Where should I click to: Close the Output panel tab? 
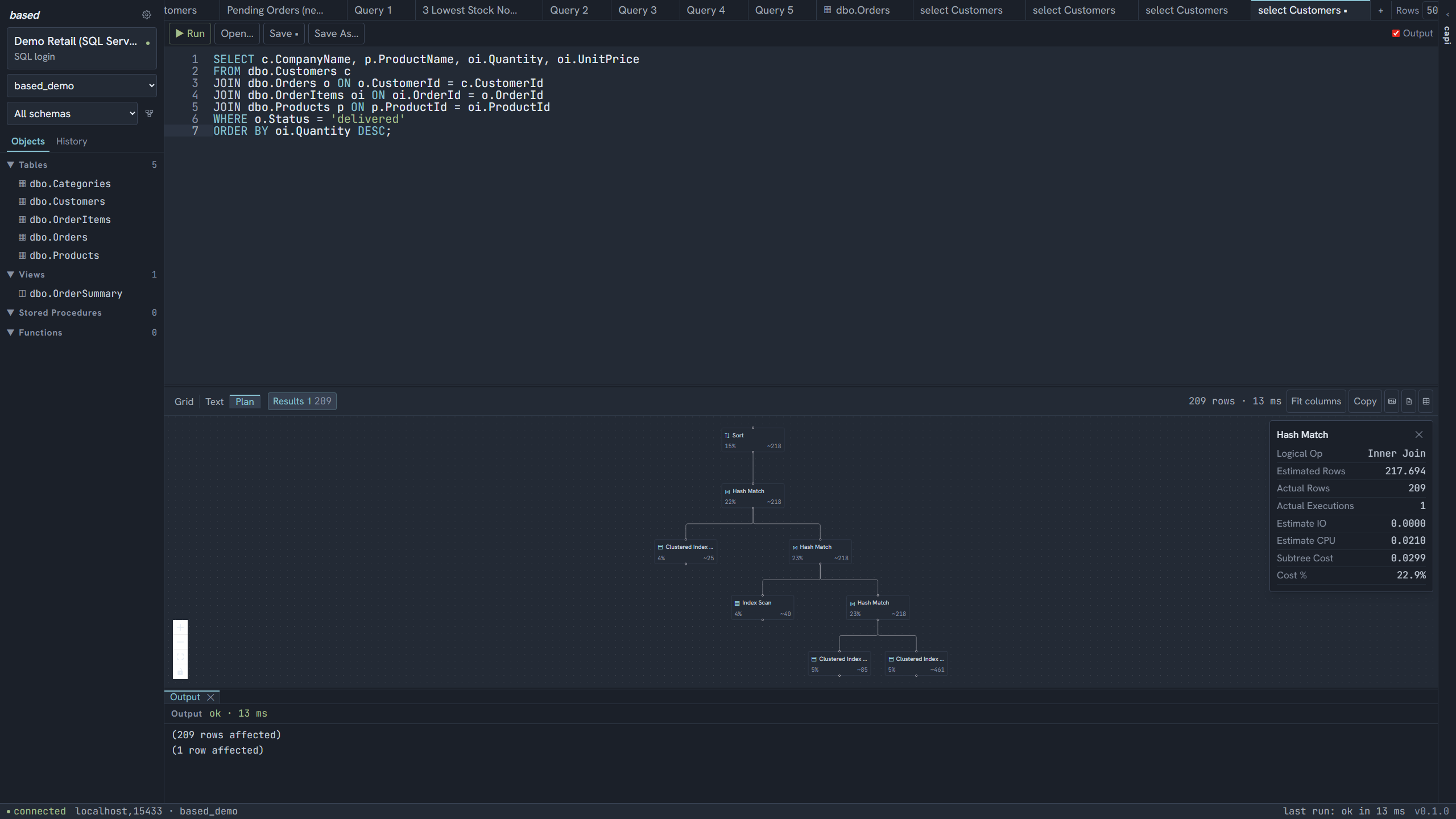pos(210,697)
